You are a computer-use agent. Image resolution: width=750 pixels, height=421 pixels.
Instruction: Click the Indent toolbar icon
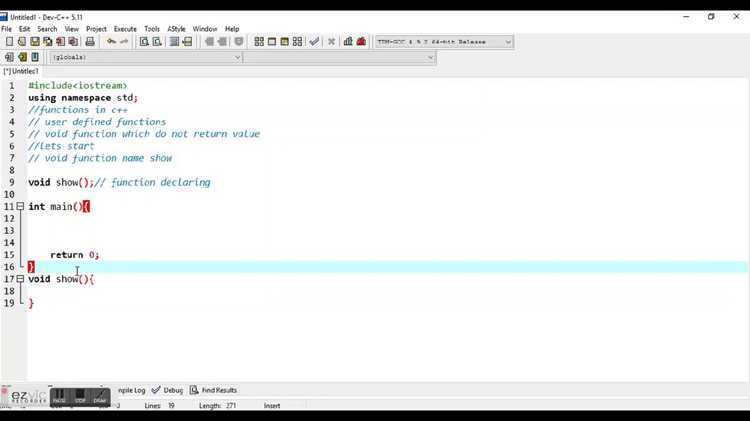click(209, 42)
